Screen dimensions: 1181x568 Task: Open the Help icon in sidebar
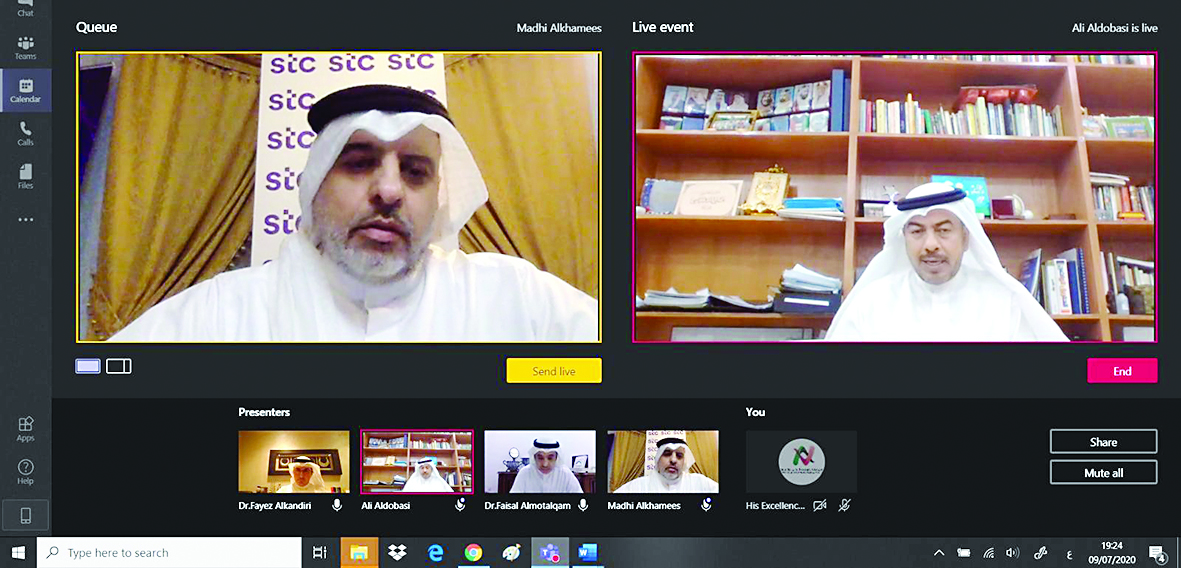pos(25,472)
